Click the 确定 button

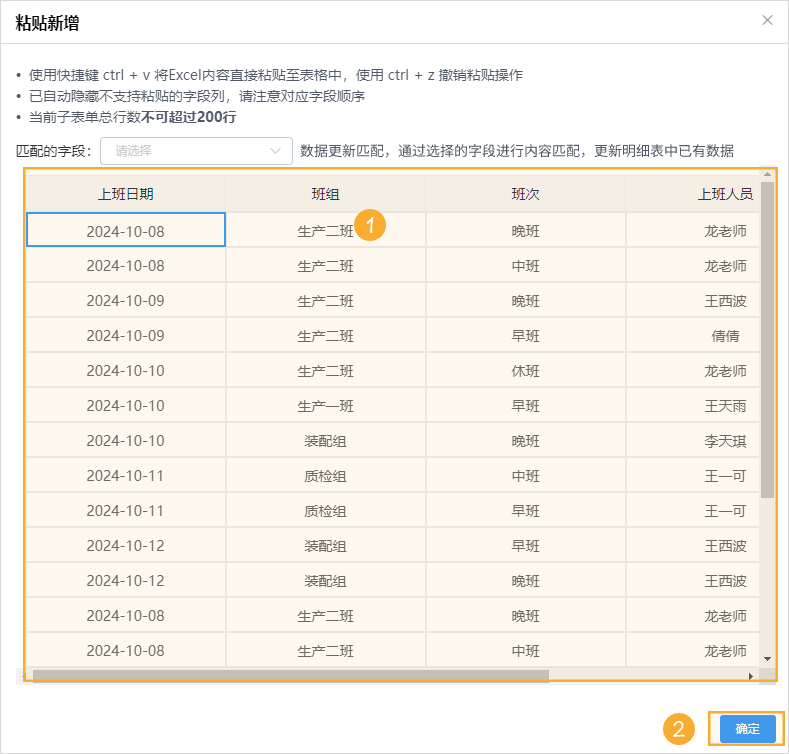747,728
